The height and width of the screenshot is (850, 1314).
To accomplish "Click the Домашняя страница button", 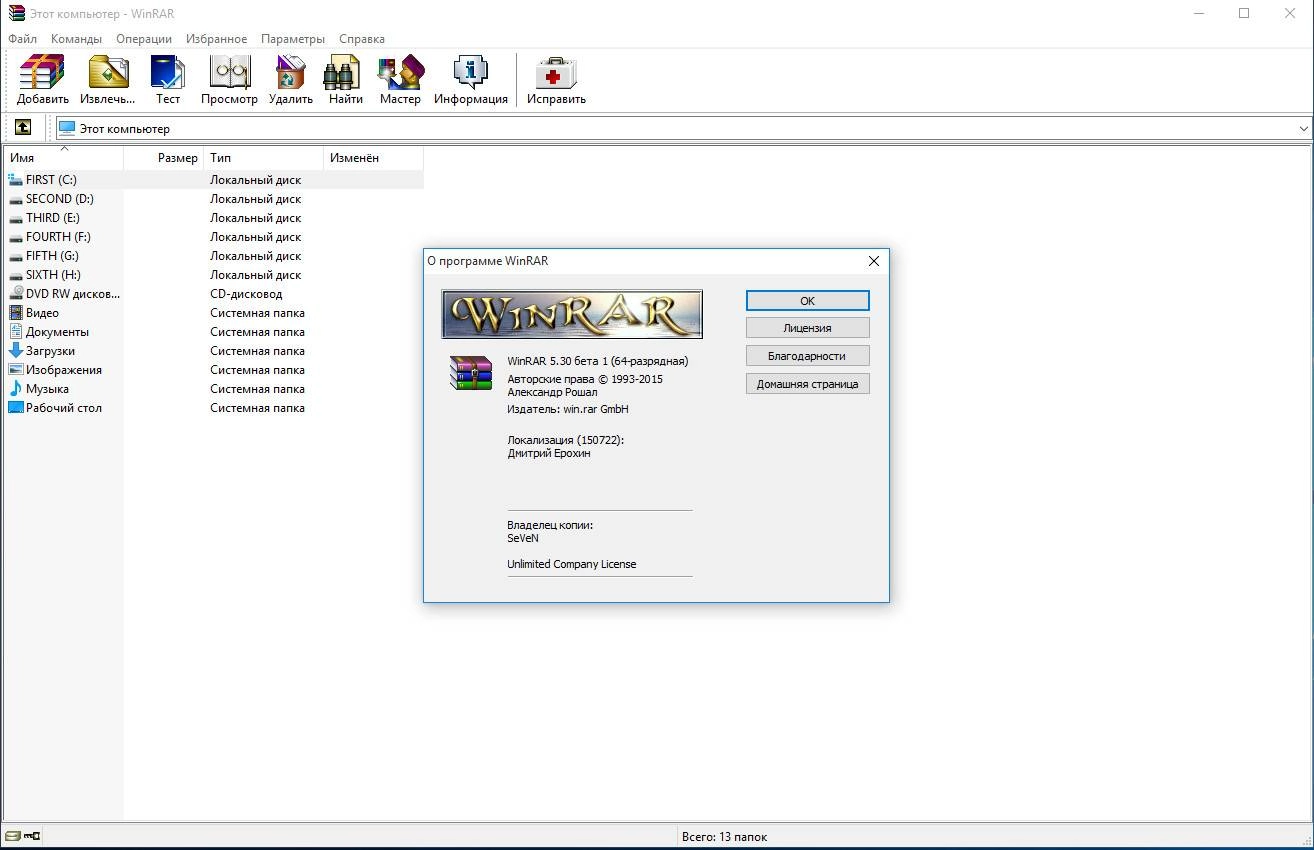I will coord(808,384).
